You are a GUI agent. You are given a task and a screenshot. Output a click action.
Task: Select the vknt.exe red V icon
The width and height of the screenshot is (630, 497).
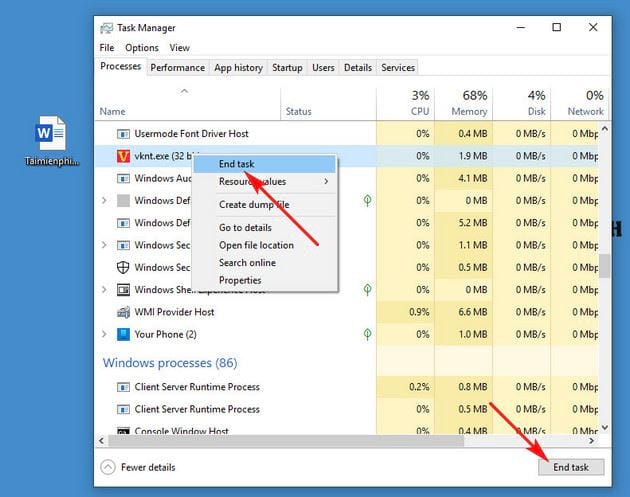pos(123,156)
